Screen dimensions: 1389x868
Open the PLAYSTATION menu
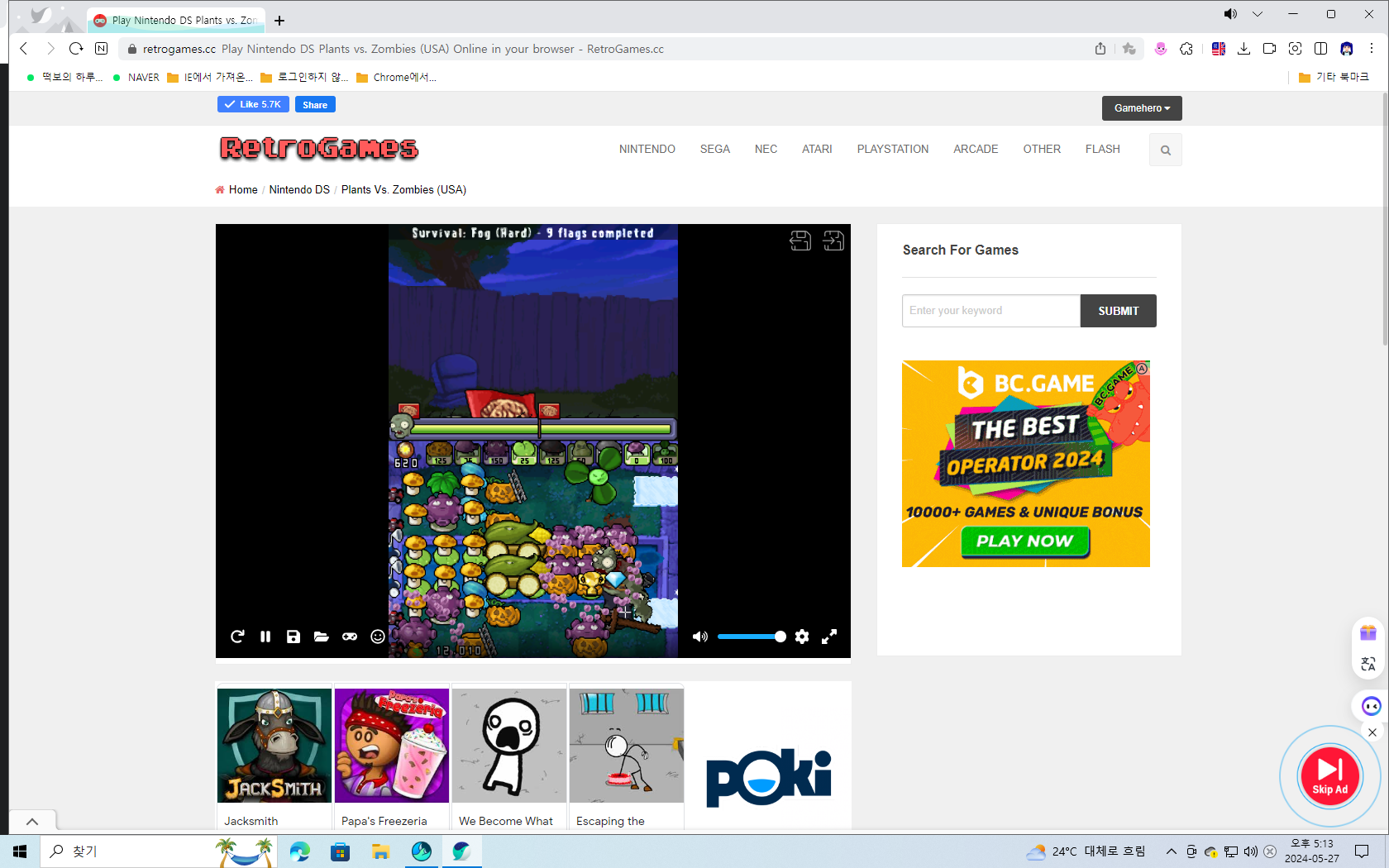(893, 149)
